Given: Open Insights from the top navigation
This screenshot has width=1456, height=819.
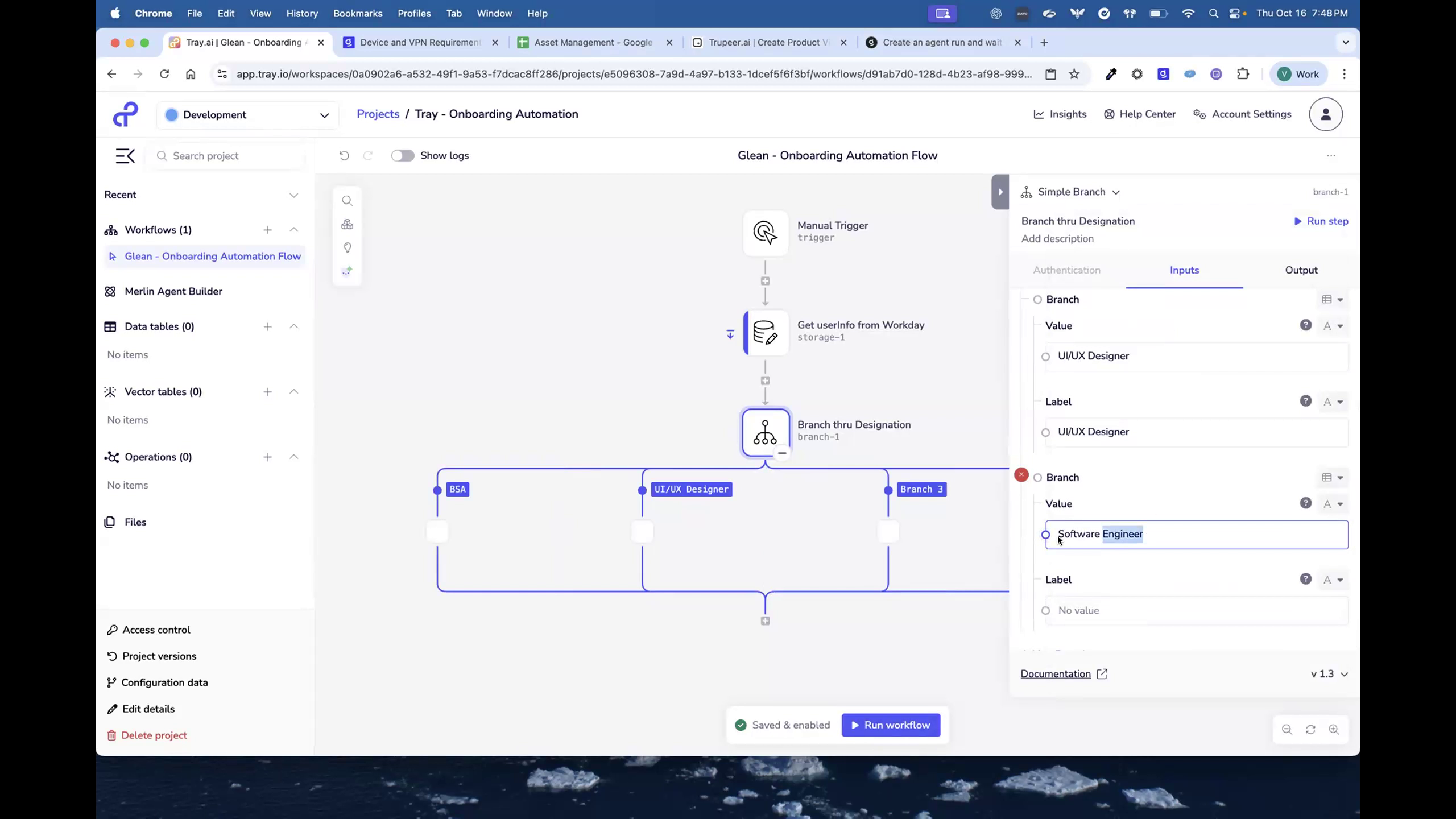Looking at the screenshot, I should tap(1060, 114).
